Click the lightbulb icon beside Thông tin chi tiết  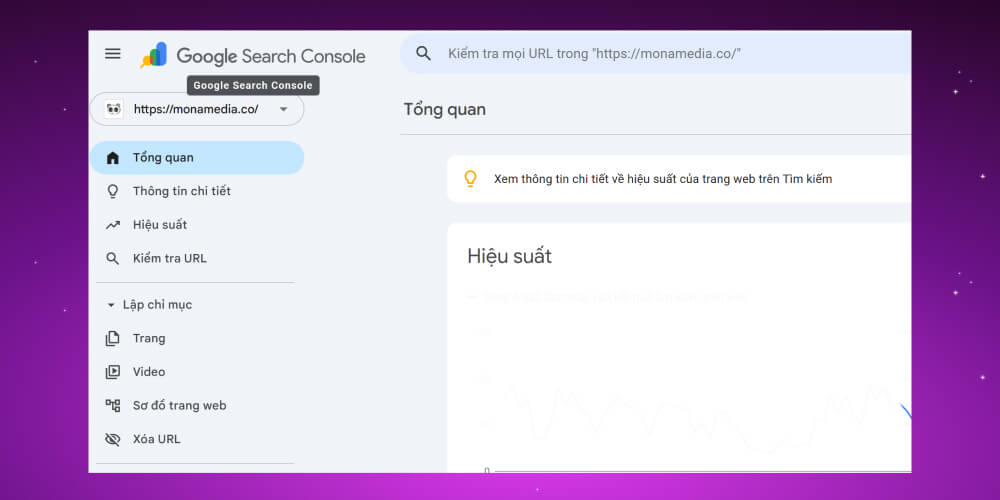(x=113, y=191)
